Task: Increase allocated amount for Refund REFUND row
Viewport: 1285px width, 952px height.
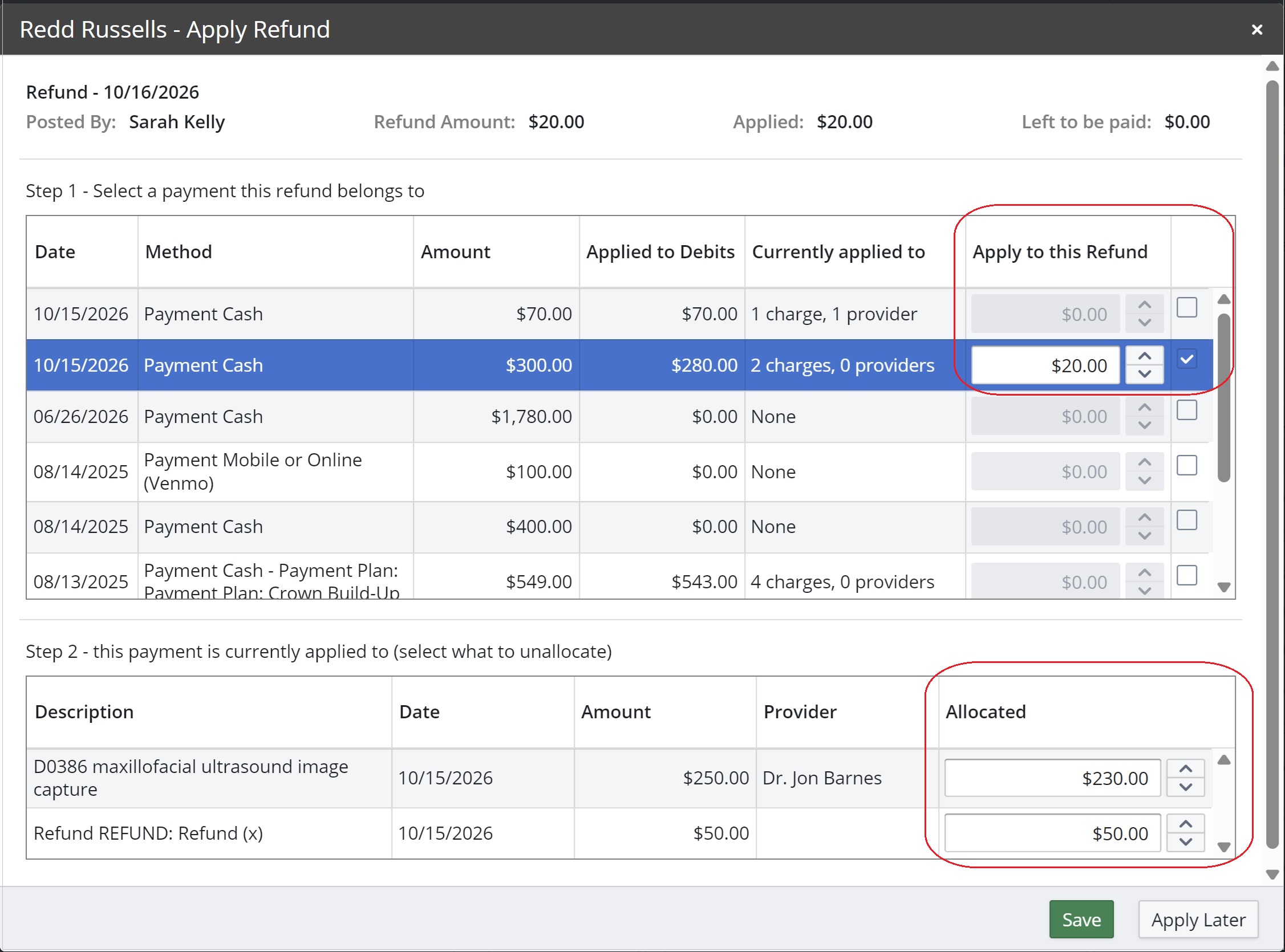Action: tap(1185, 824)
